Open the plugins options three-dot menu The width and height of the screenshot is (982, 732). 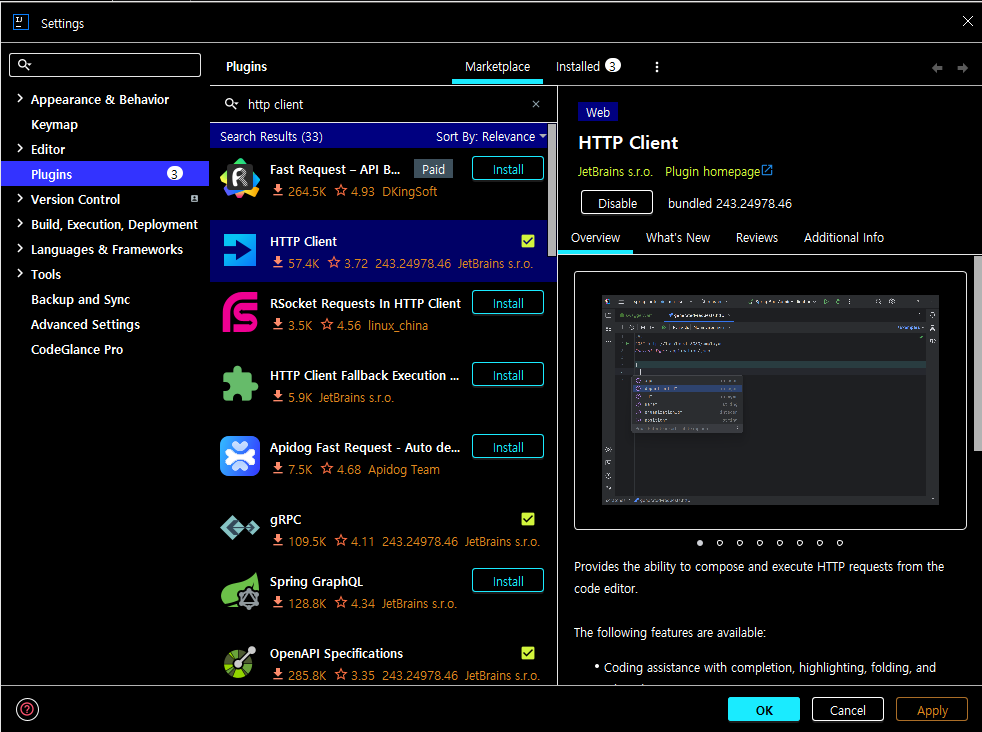(657, 67)
